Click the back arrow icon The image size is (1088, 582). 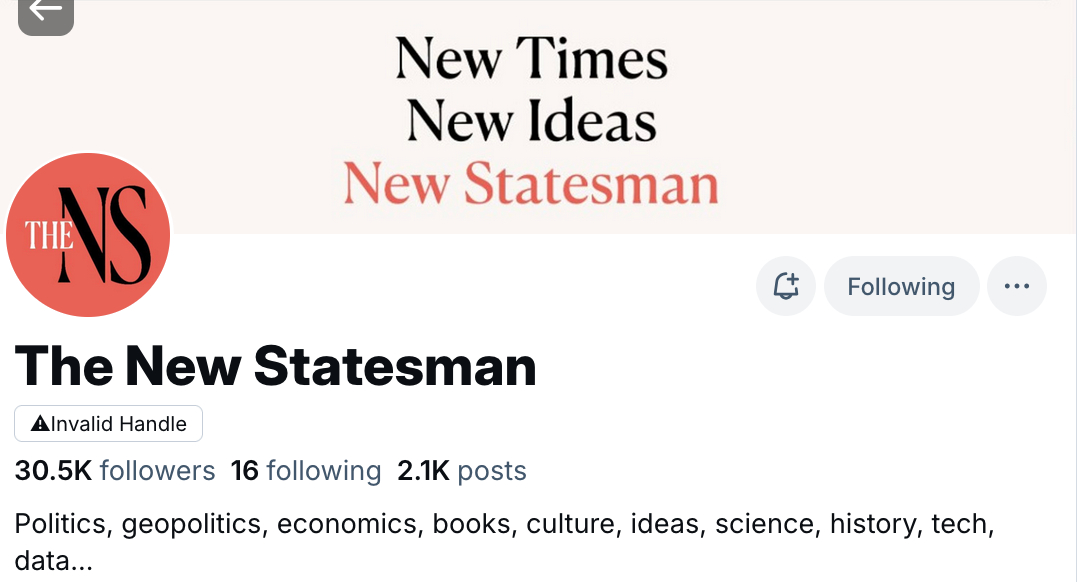pos(45,11)
